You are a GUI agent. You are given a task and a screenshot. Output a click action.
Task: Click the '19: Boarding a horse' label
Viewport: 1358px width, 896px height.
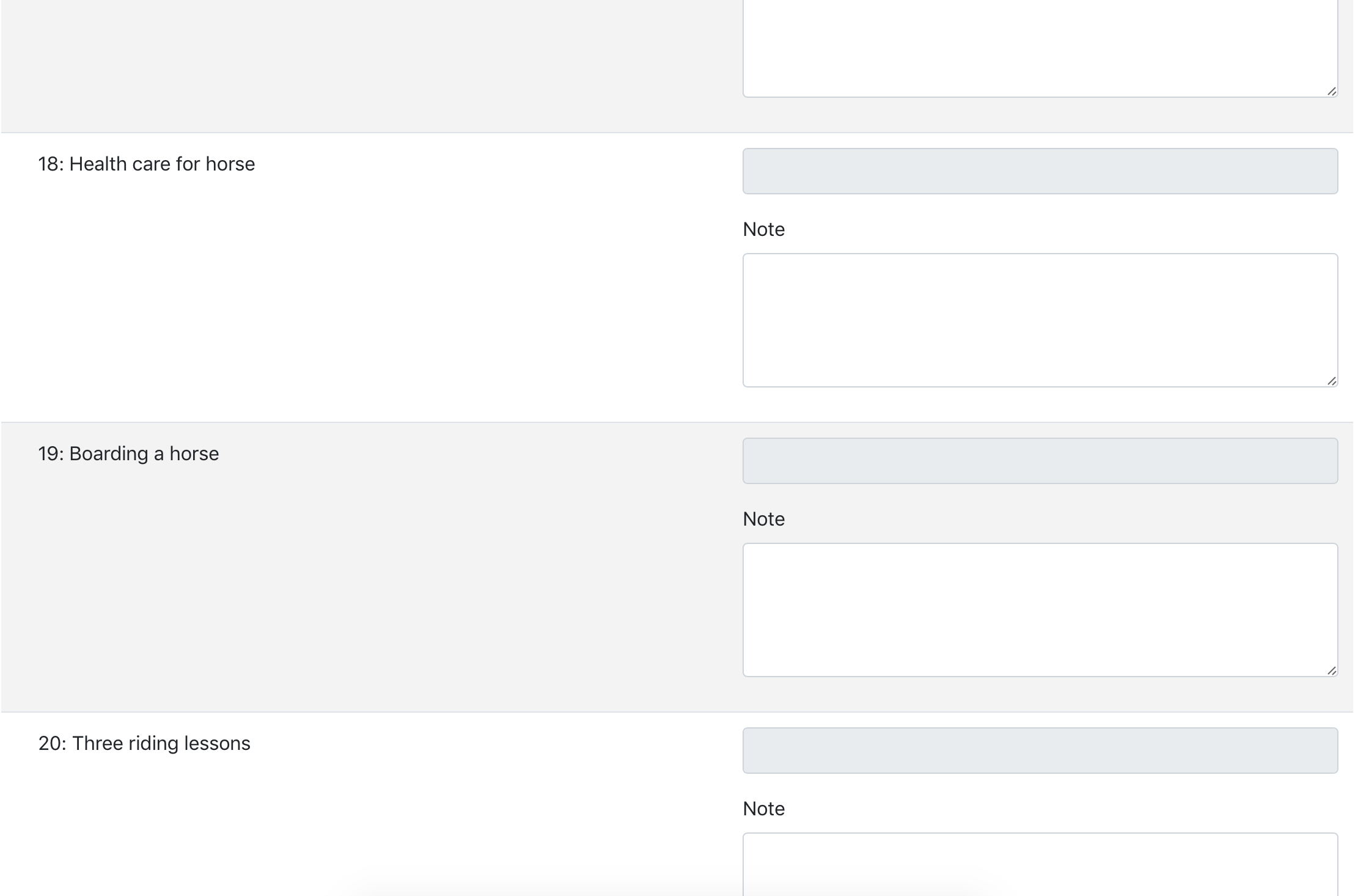128,454
